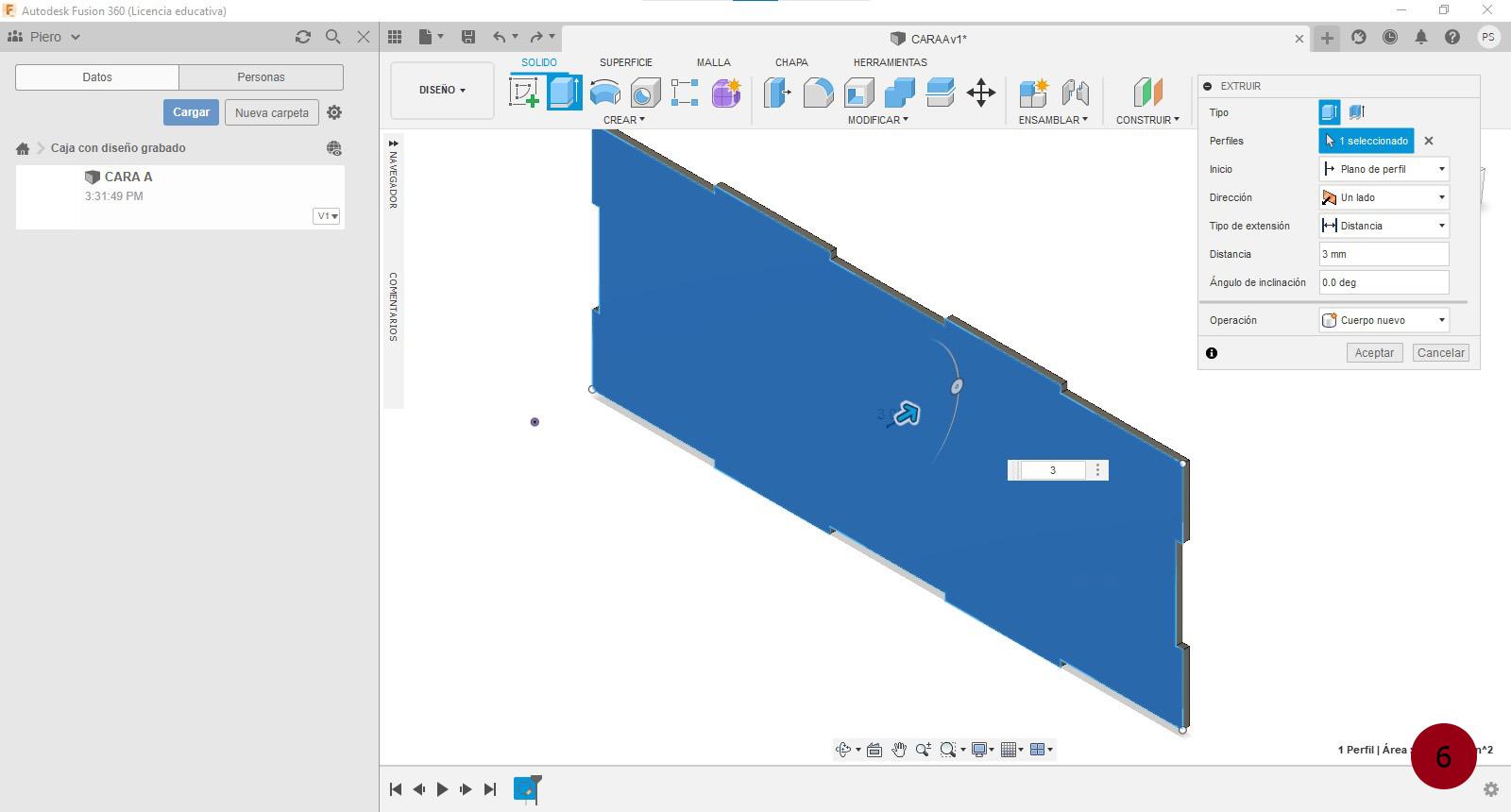Click the Cargar upload button
The height and width of the screenshot is (812, 1511).
coord(191,112)
